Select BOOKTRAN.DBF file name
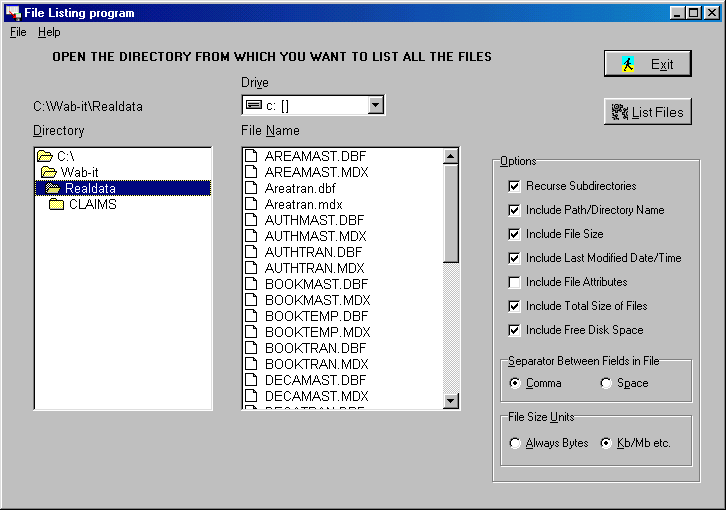 tap(315, 348)
